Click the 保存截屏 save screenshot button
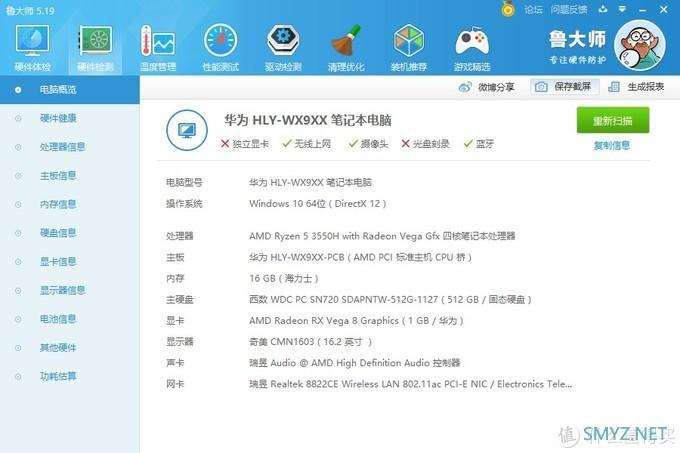The width and height of the screenshot is (680, 453). coord(565,87)
